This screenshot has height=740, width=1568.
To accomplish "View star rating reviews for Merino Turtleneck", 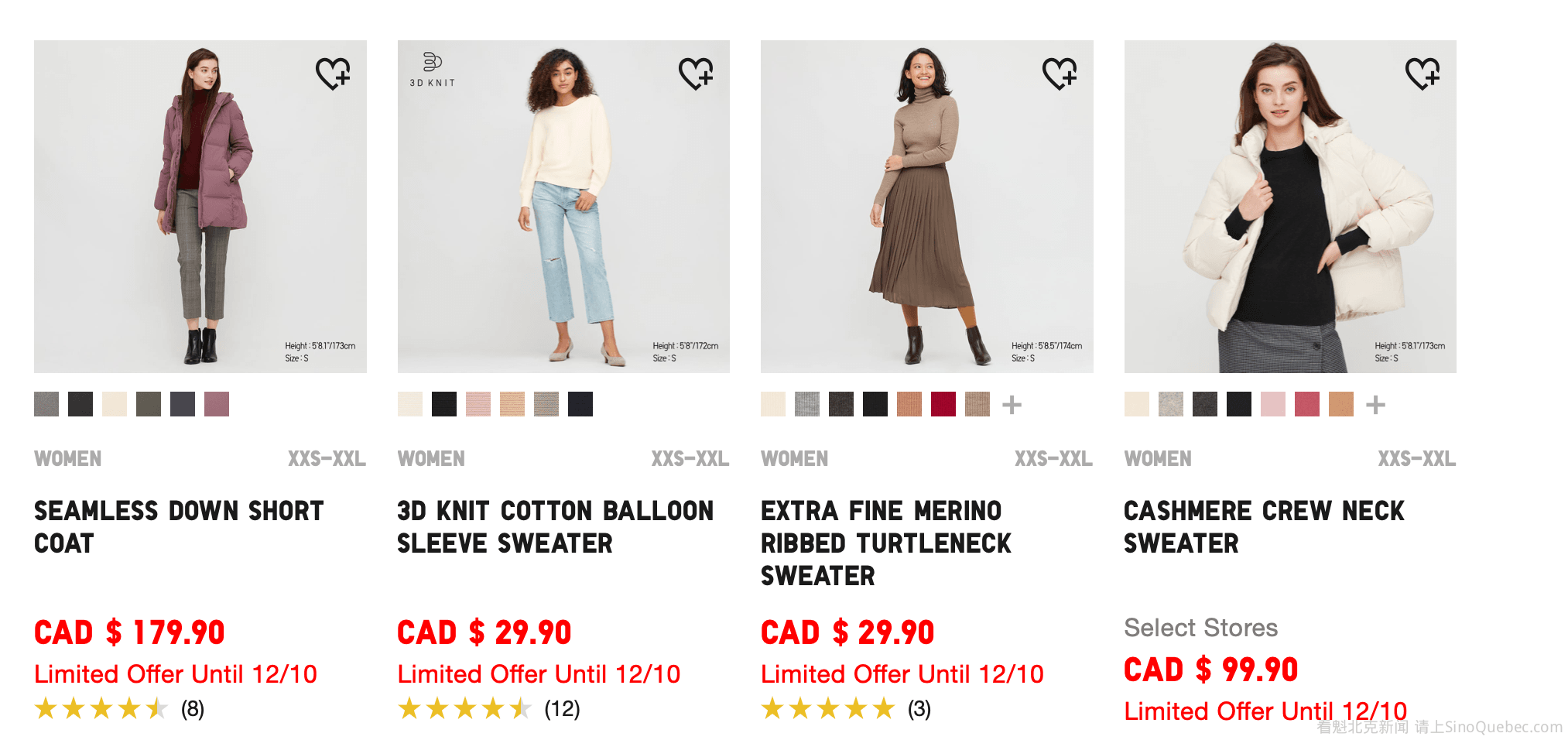I will click(828, 708).
